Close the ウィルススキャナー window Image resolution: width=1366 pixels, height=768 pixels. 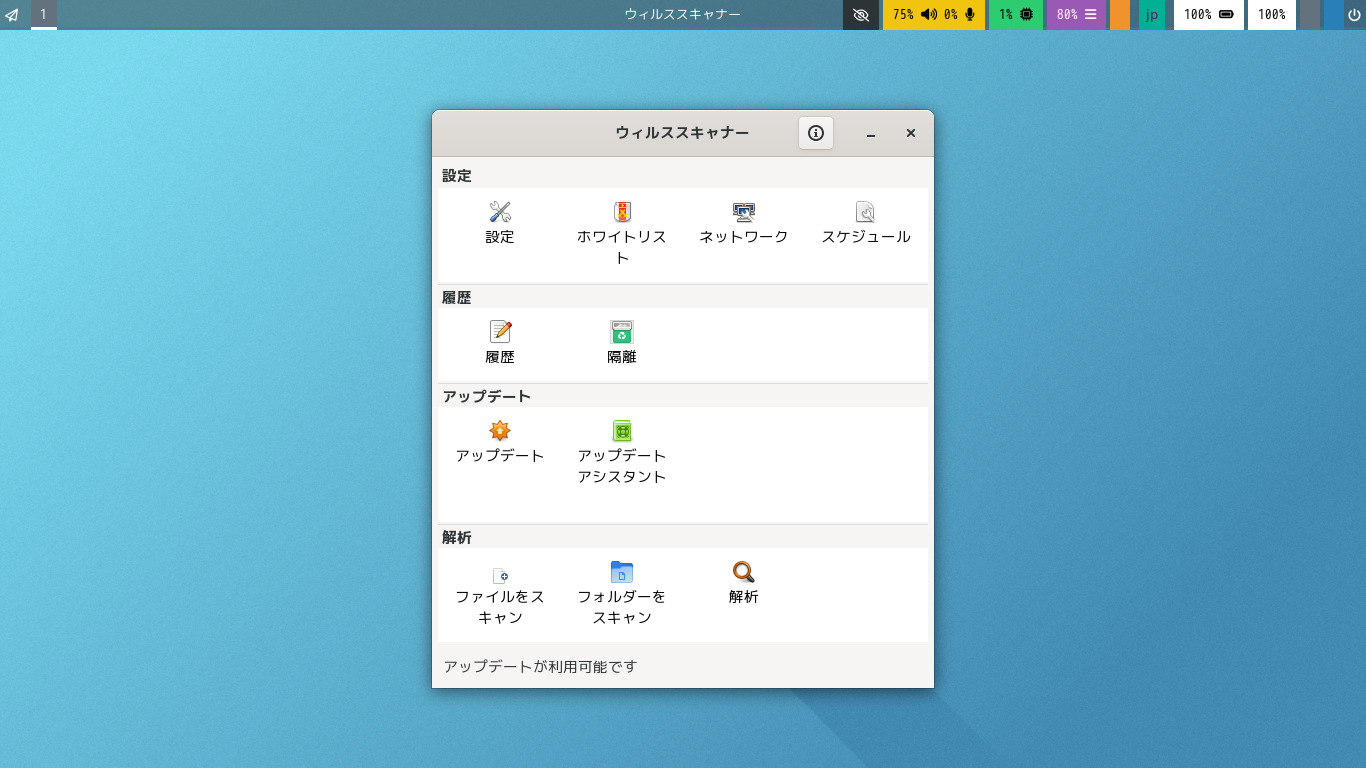point(911,133)
